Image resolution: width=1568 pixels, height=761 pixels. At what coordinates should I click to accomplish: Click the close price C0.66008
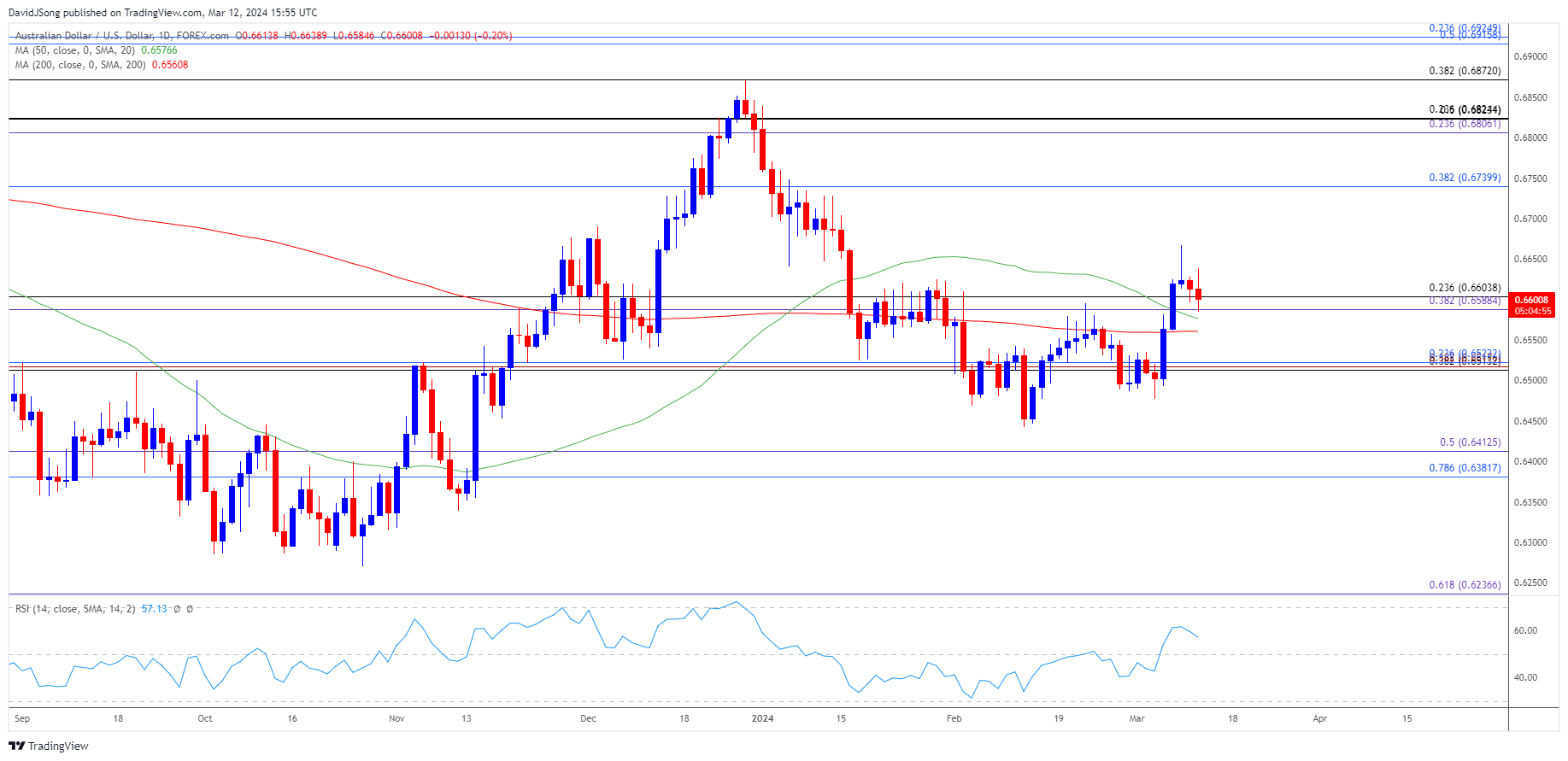pyautogui.click(x=402, y=36)
